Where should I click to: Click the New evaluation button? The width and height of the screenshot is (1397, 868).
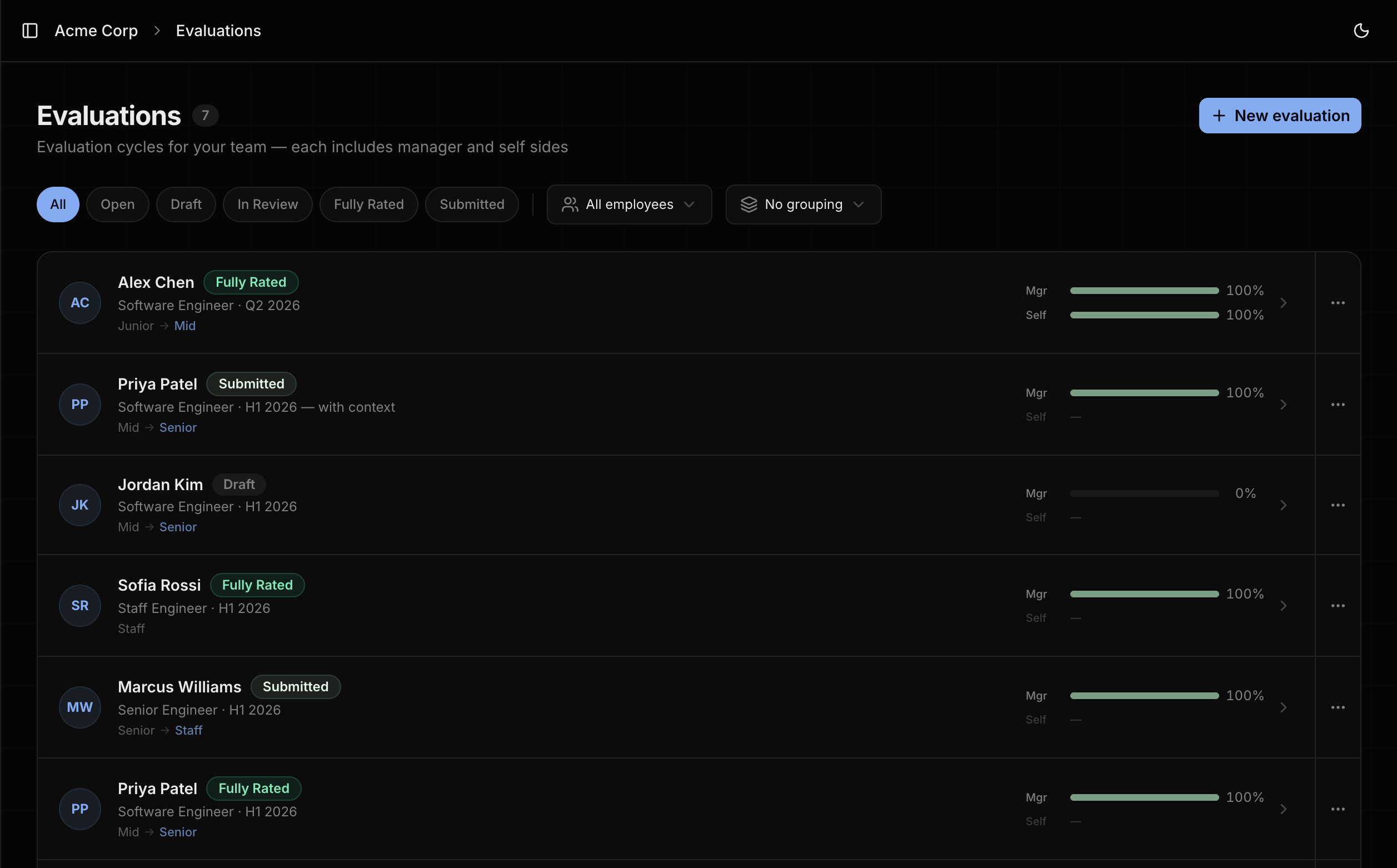(1279, 116)
